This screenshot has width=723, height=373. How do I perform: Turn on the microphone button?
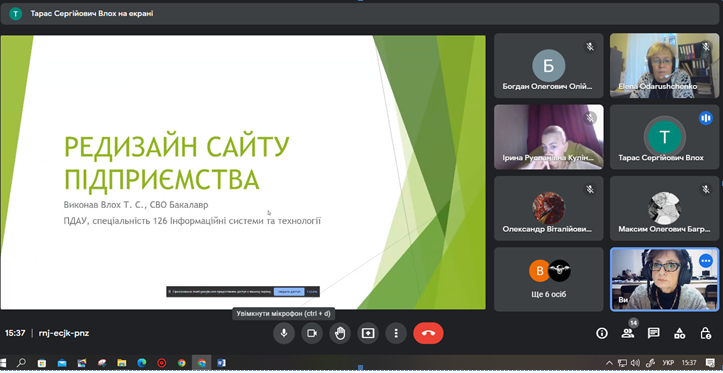pyautogui.click(x=284, y=333)
